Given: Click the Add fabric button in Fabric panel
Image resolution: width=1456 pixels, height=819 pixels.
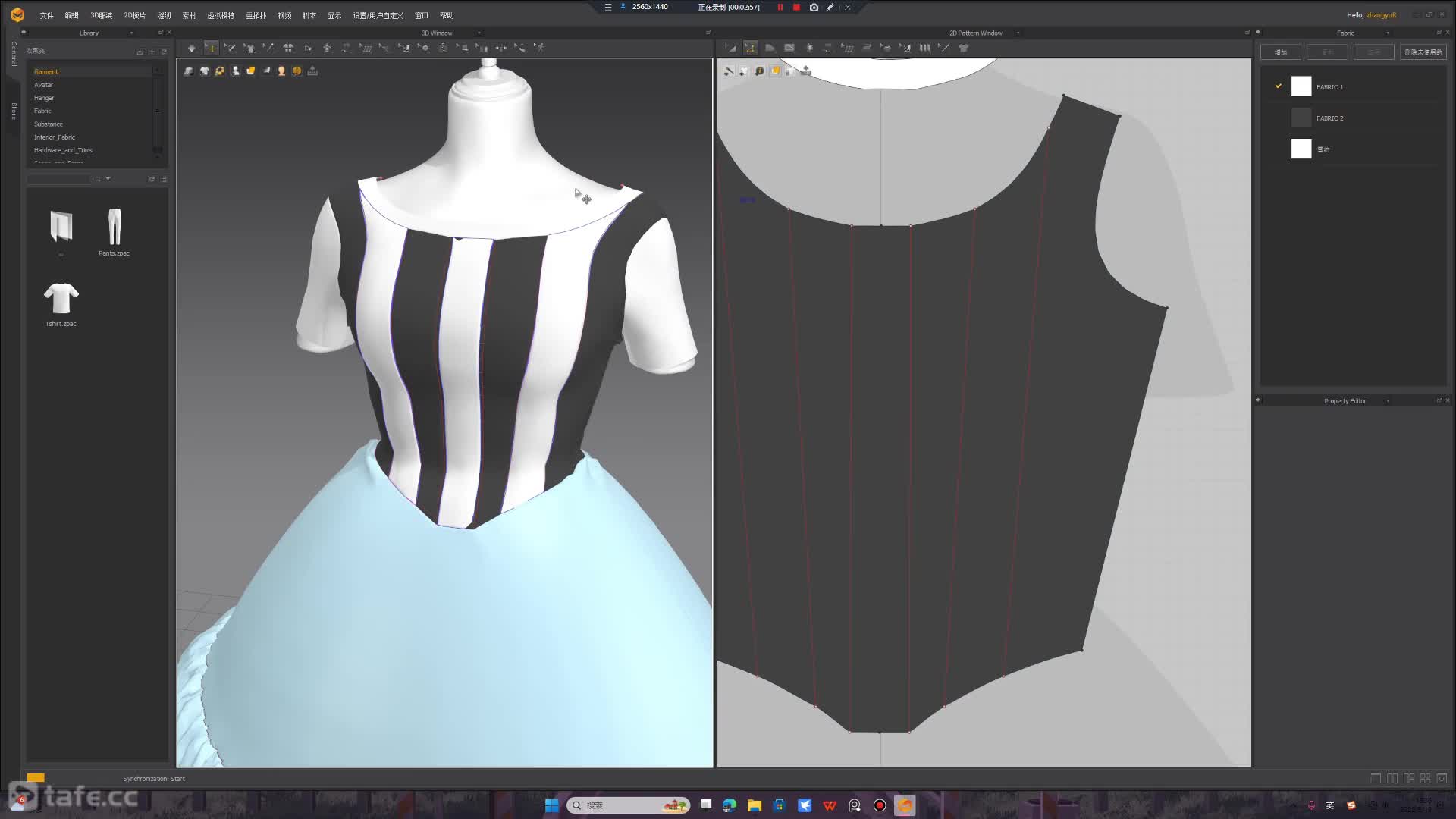Looking at the screenshot, I should 1281,52.
